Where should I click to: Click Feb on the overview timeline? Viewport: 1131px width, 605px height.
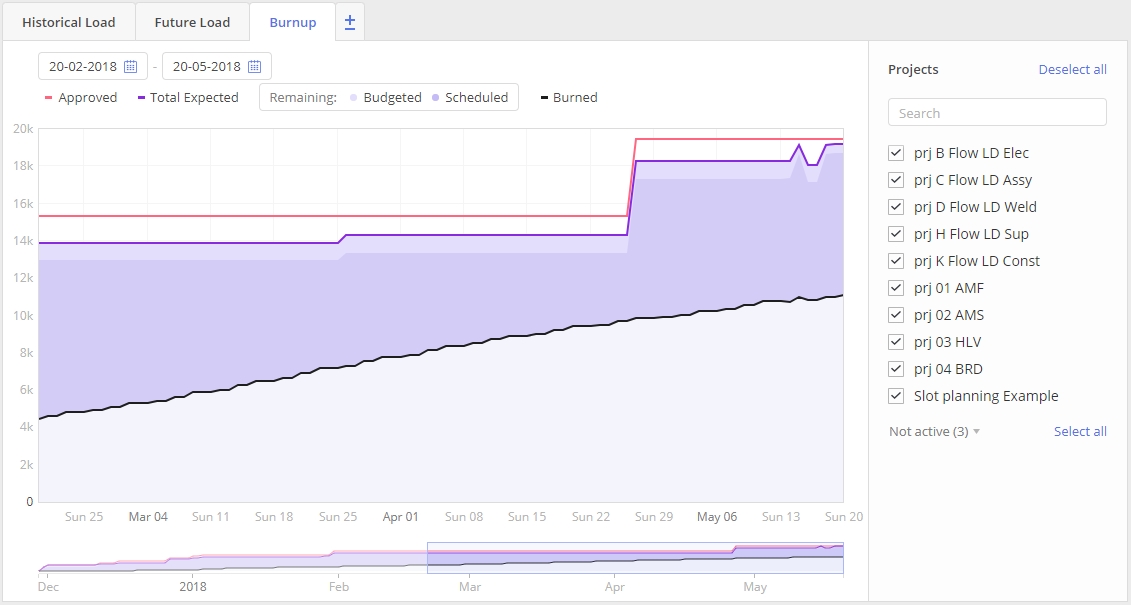click(x=338, y=586)
